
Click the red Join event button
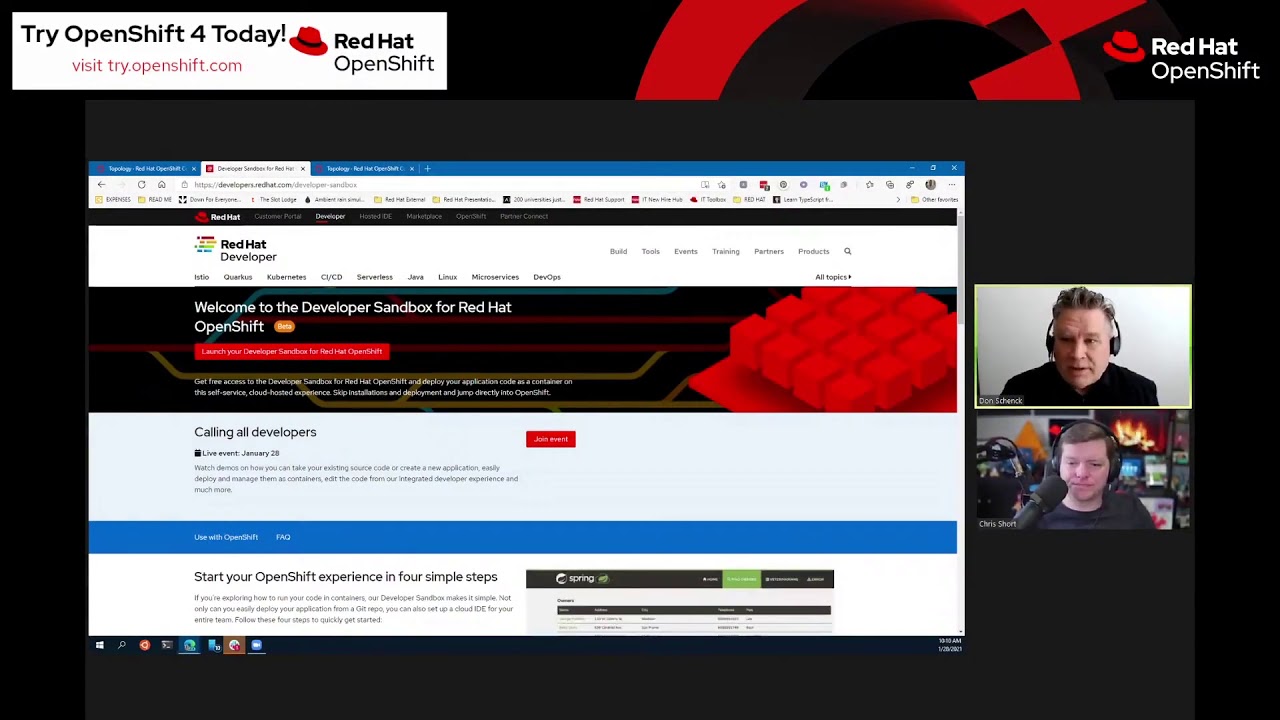(x=551, y=439)
